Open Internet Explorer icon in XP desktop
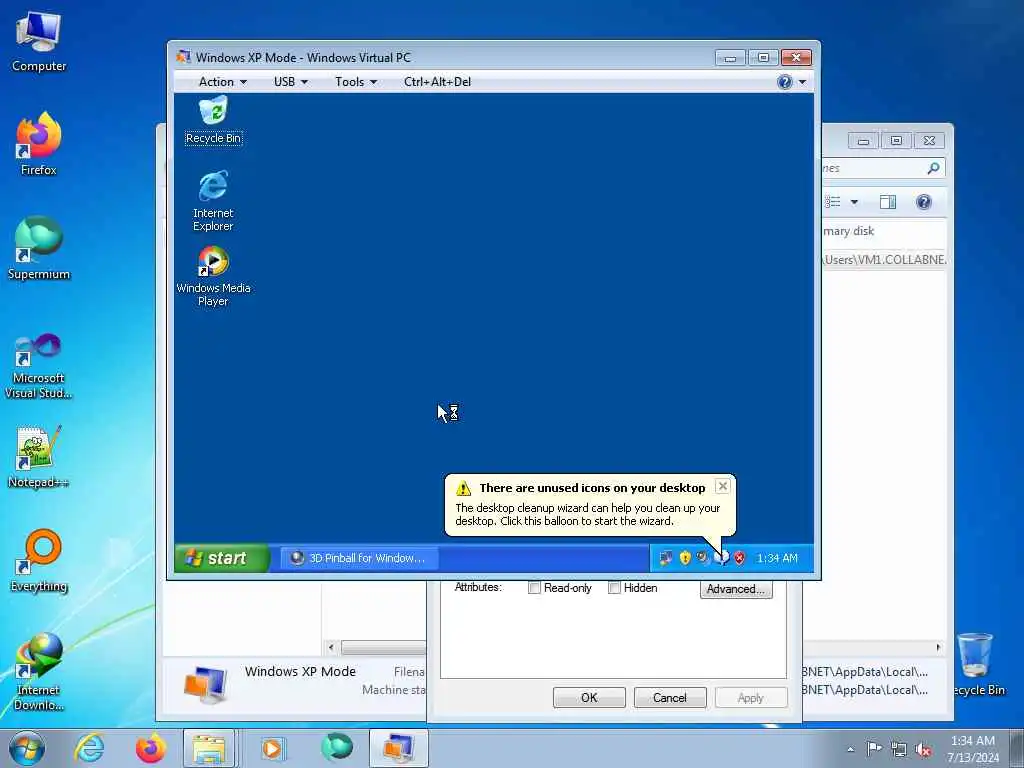The width and height of the screenshot is (1024, 768). 213,200
